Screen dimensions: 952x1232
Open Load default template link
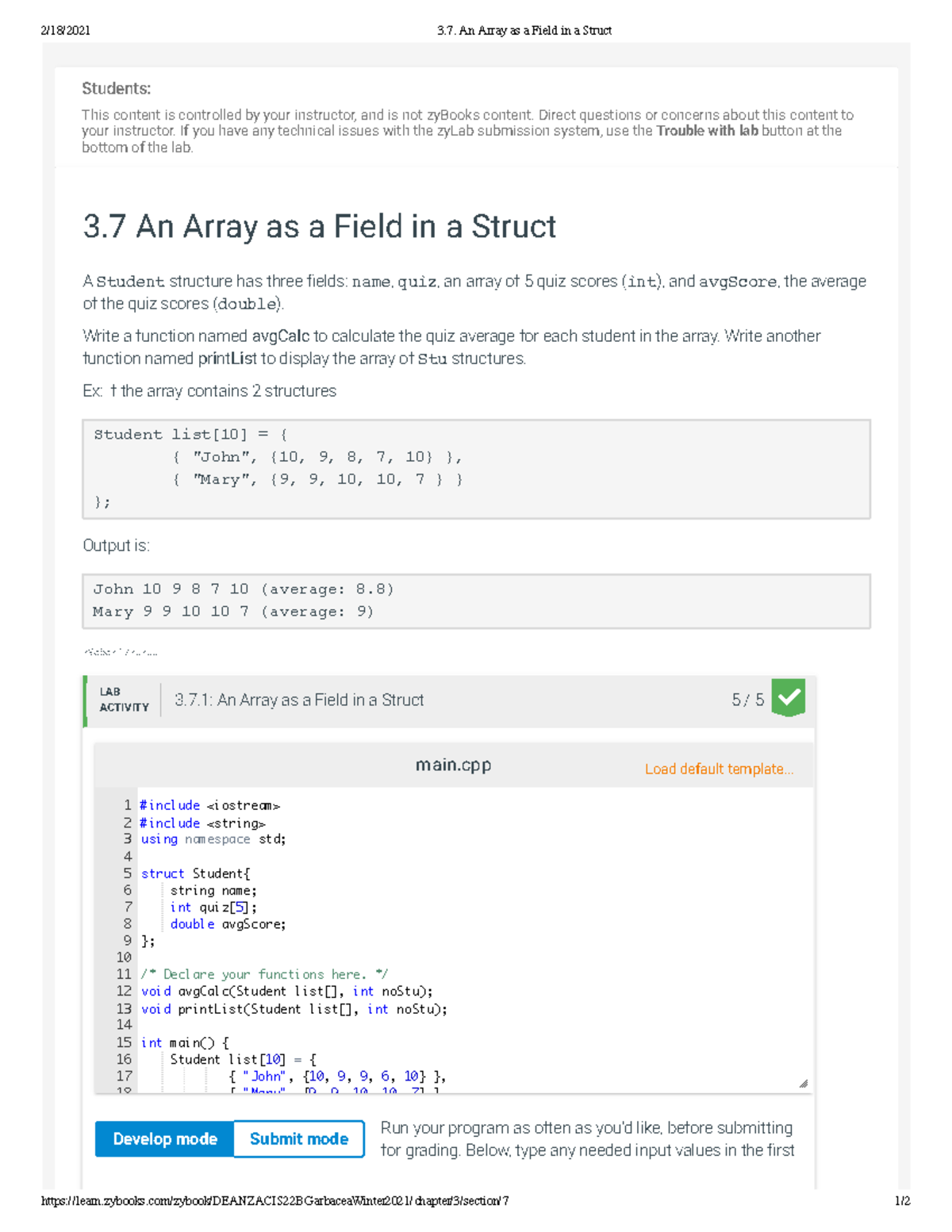point(719,769)
